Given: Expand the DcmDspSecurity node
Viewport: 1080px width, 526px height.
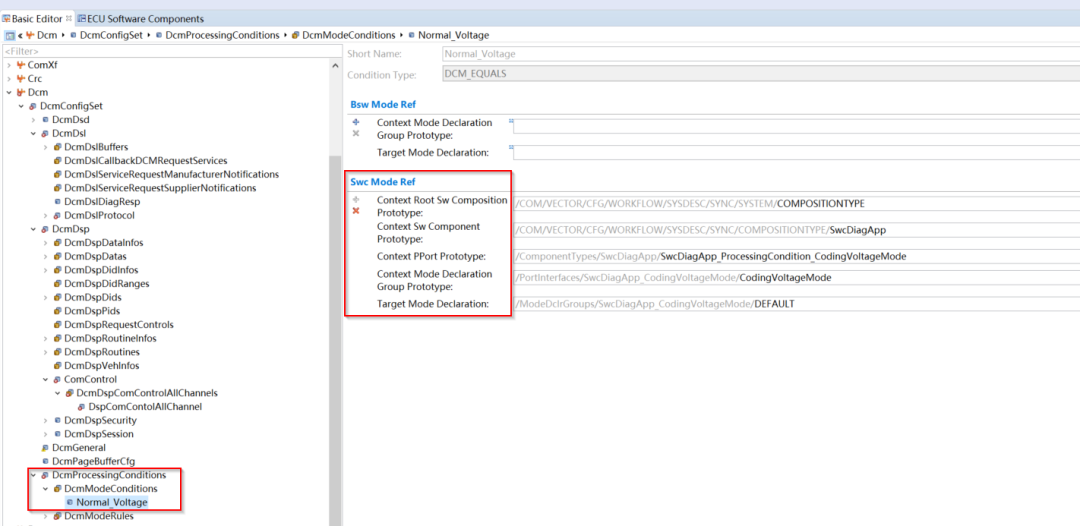Looking at the screenshot, I should pos(45,421).
